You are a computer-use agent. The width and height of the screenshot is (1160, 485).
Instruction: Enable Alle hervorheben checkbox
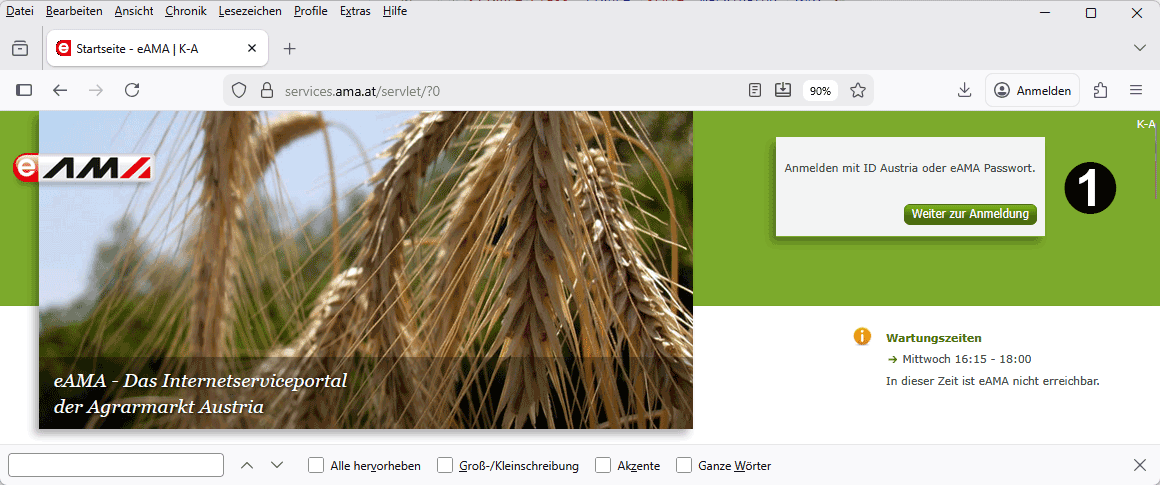(x=317, y=465)
